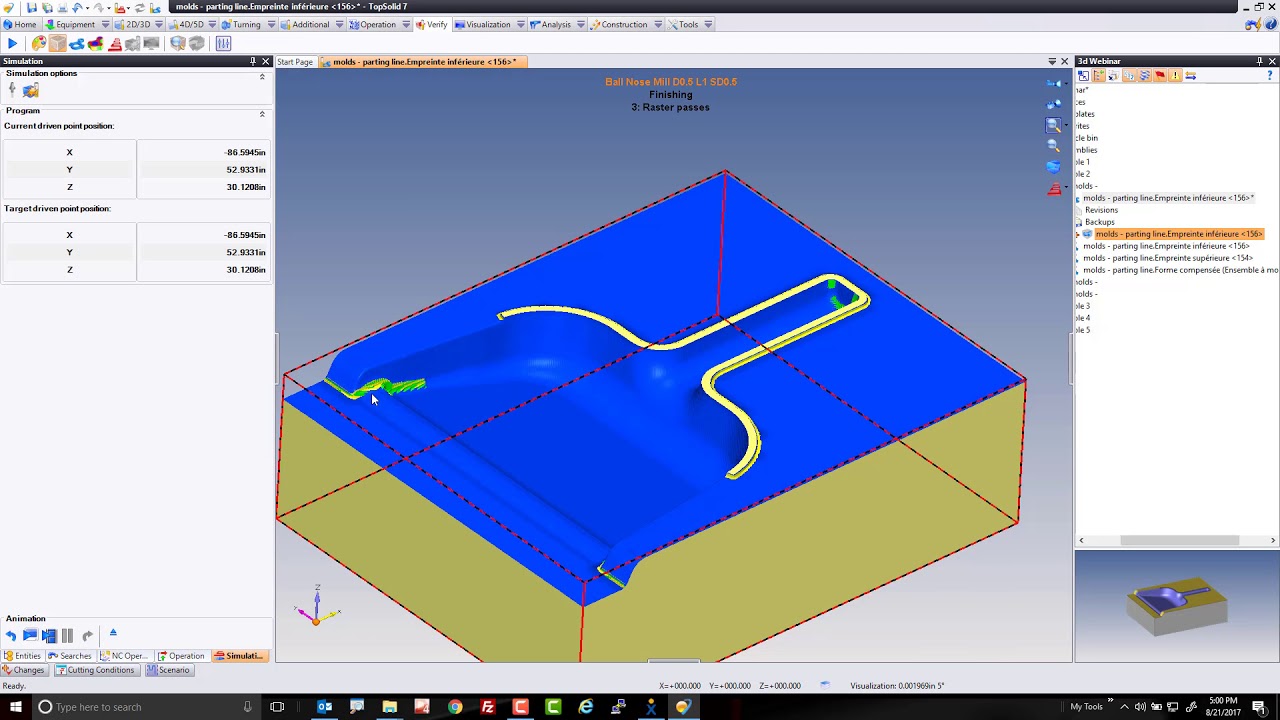Click the top camera-view icon in the viewport toolbar
Screen dimensions: 1280x720
click(x=1053, y=83)
